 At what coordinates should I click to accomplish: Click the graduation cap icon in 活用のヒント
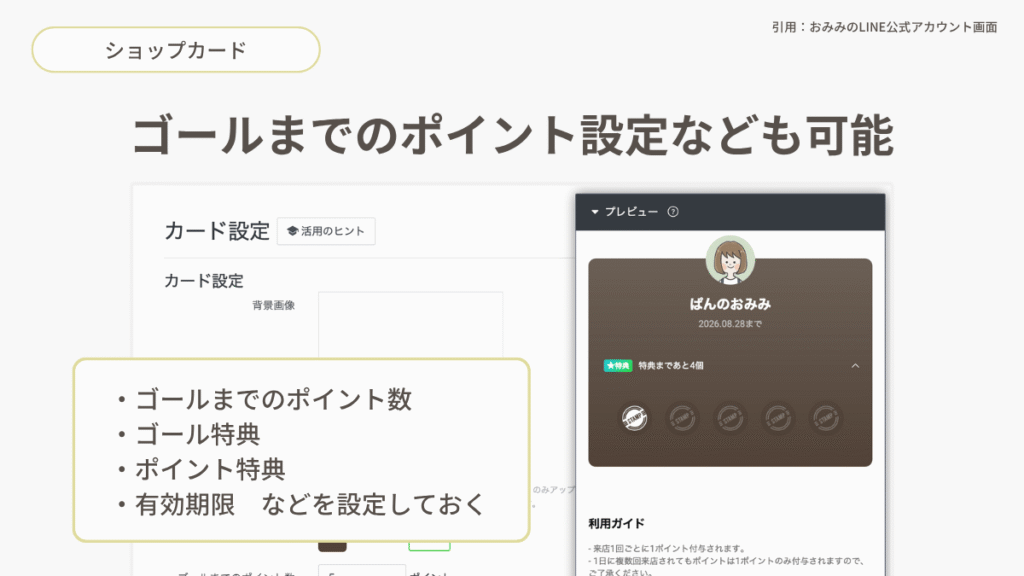(293, 231)
